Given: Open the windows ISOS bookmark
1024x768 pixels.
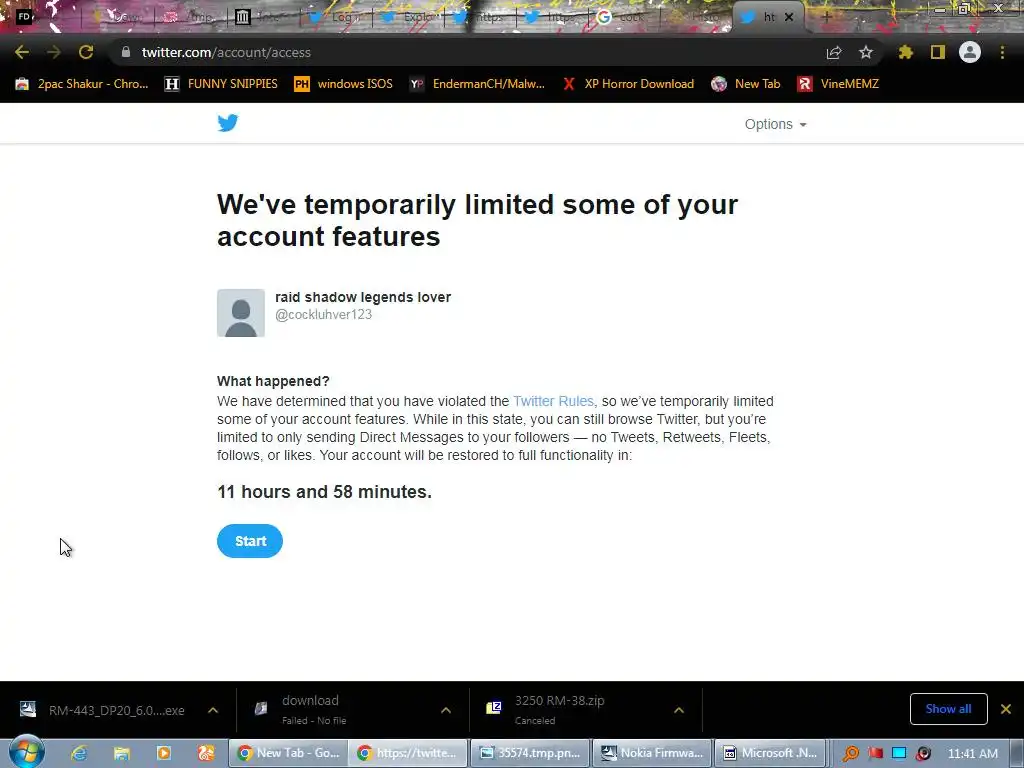Looking at the screenshot, I should pos(344,84).
